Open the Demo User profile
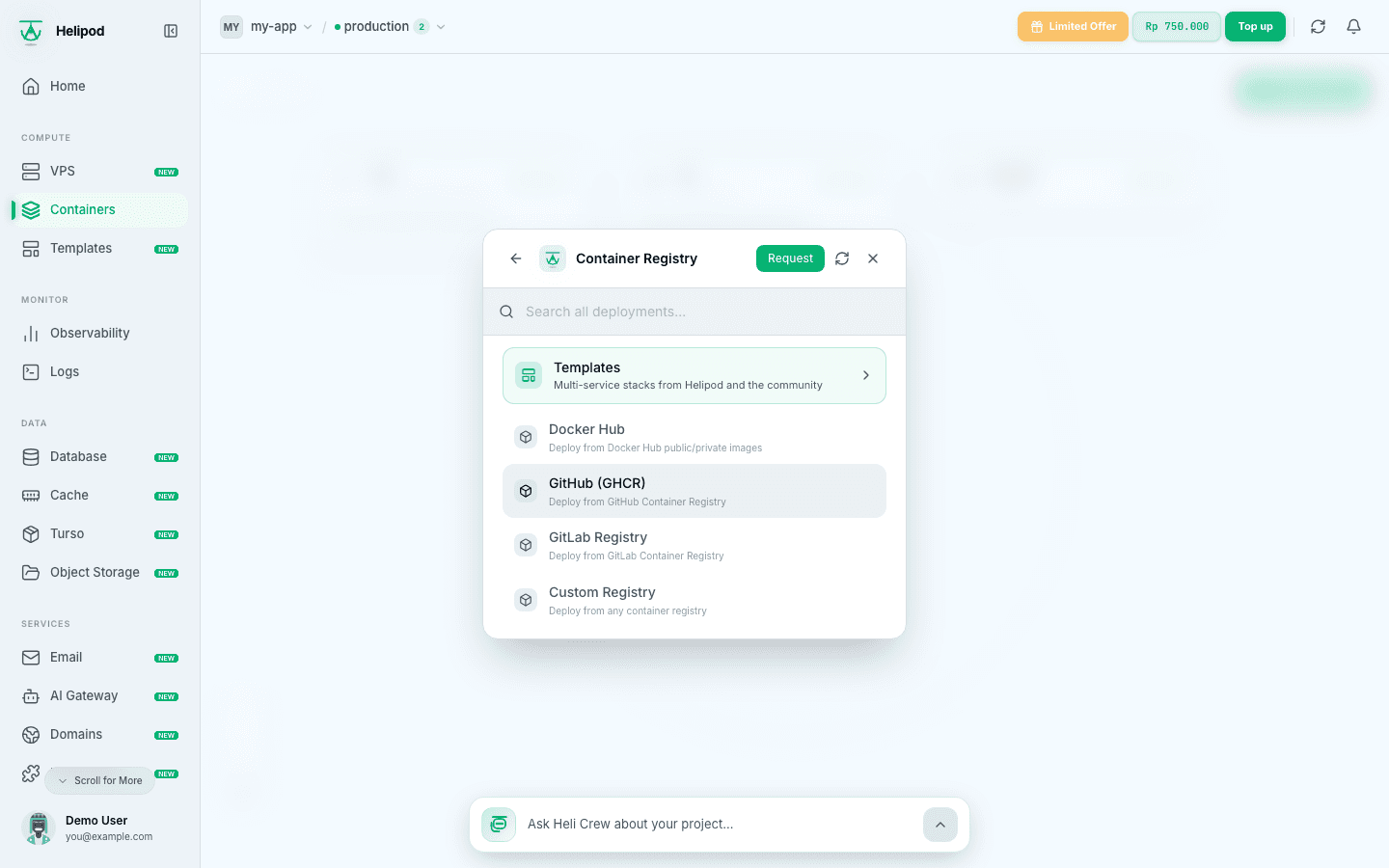1389x868 pixels. pyautogui.click(x=100, y=827)
